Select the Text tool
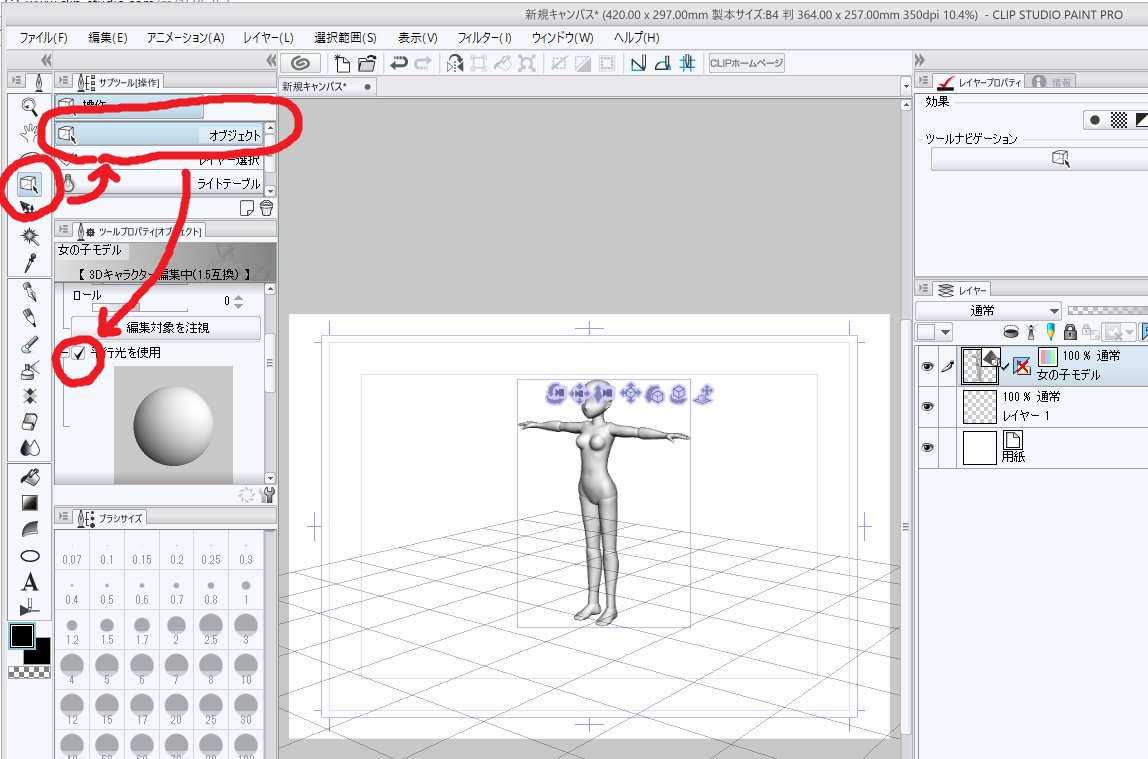This screenshot has height=759, width=1148. pos(29,582)
